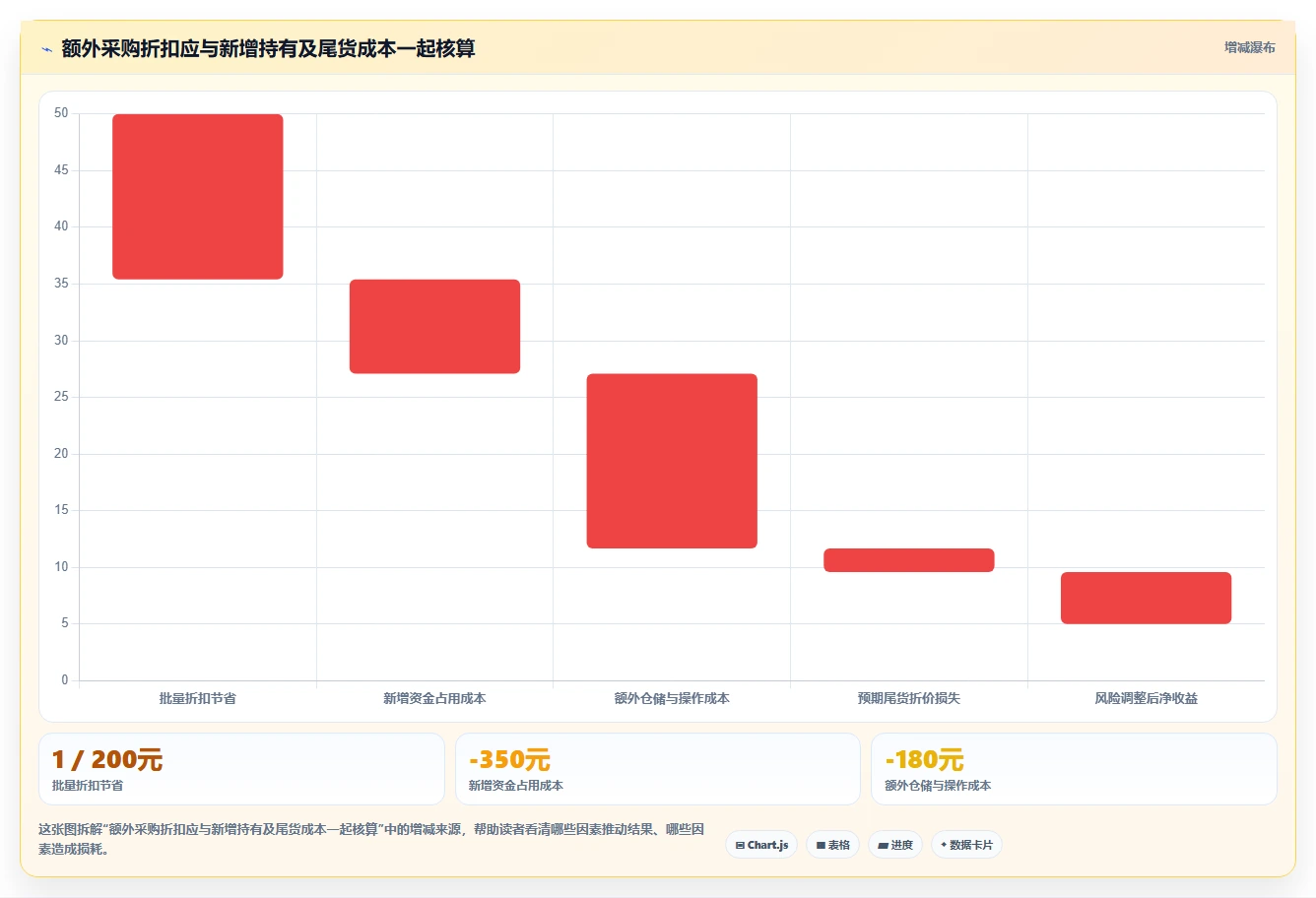Click the 额外仓储与操作成本 waterfall bar
Viewport: 1316px width, 898px height.
click(672, 461)
